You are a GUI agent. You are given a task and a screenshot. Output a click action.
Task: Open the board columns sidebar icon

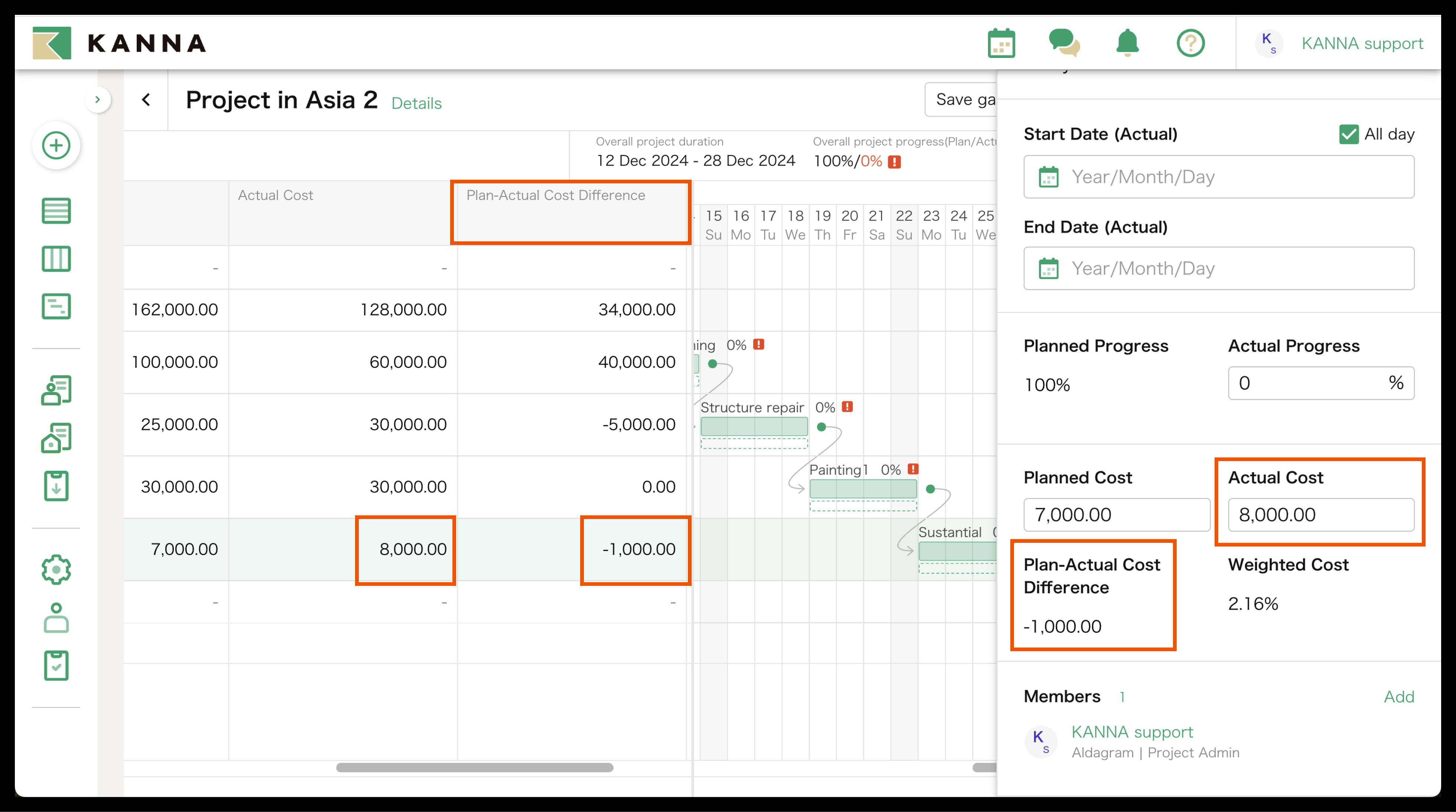pyautogui.click(x=56, y=259)
